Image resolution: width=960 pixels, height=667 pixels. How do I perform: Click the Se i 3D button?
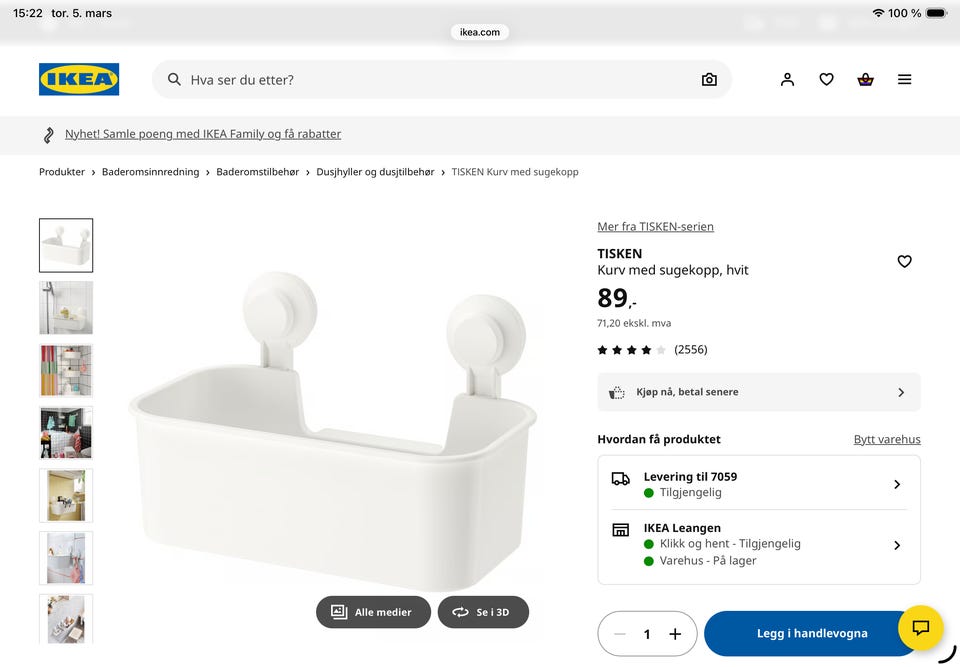[x=483, y=612]
